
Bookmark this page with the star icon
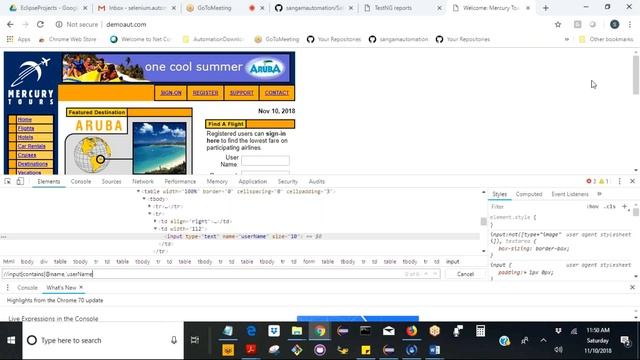click(x=558, y=24)
